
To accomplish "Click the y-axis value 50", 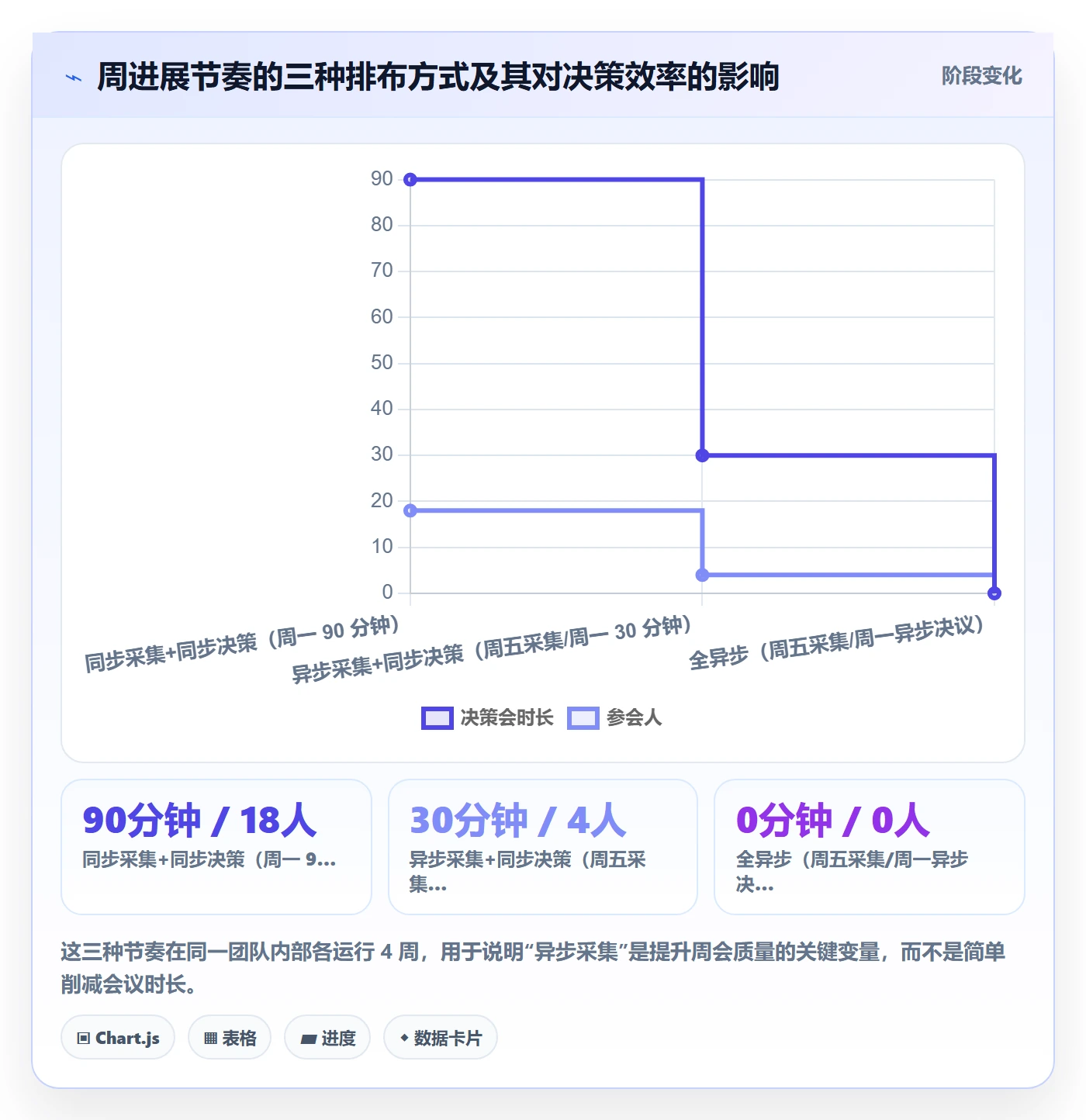I will 382,363.
